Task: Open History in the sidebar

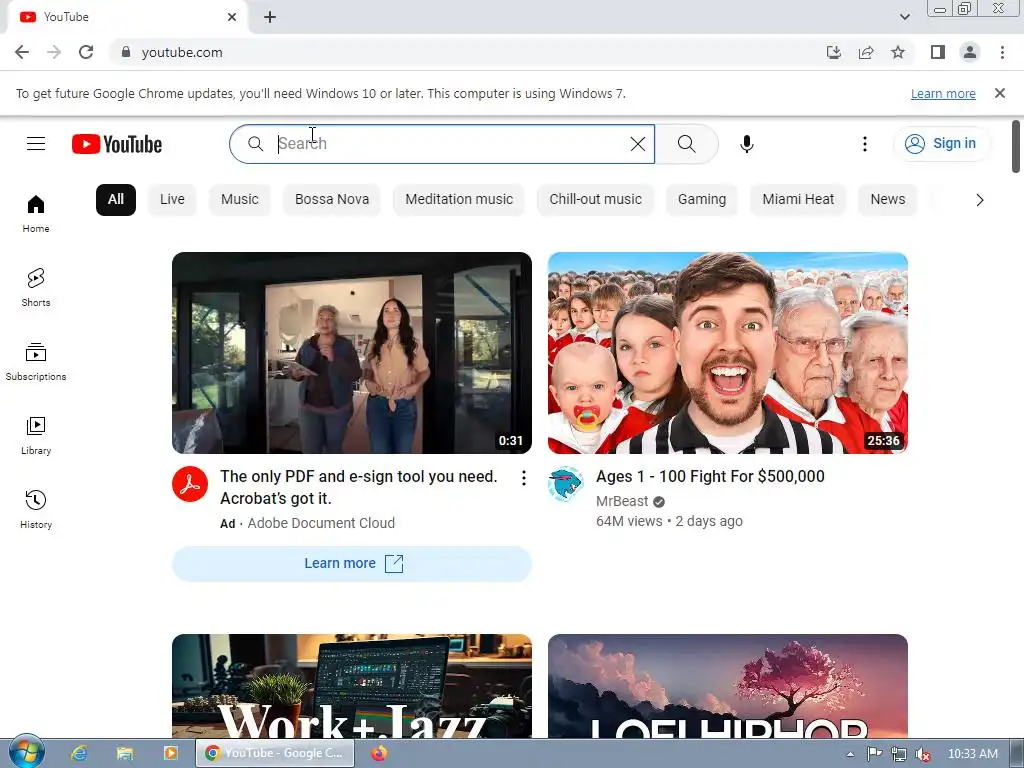Action: [36, 509]
